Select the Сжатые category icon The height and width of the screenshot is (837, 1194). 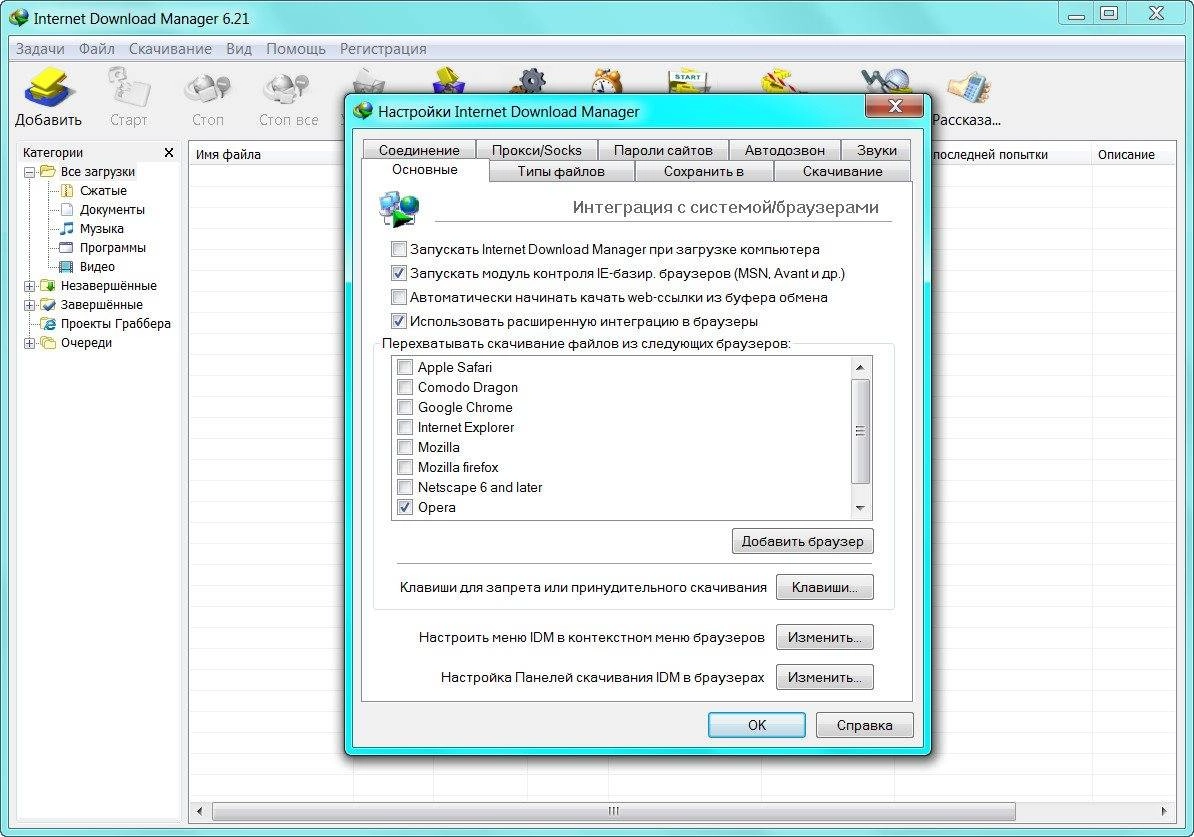66,190
